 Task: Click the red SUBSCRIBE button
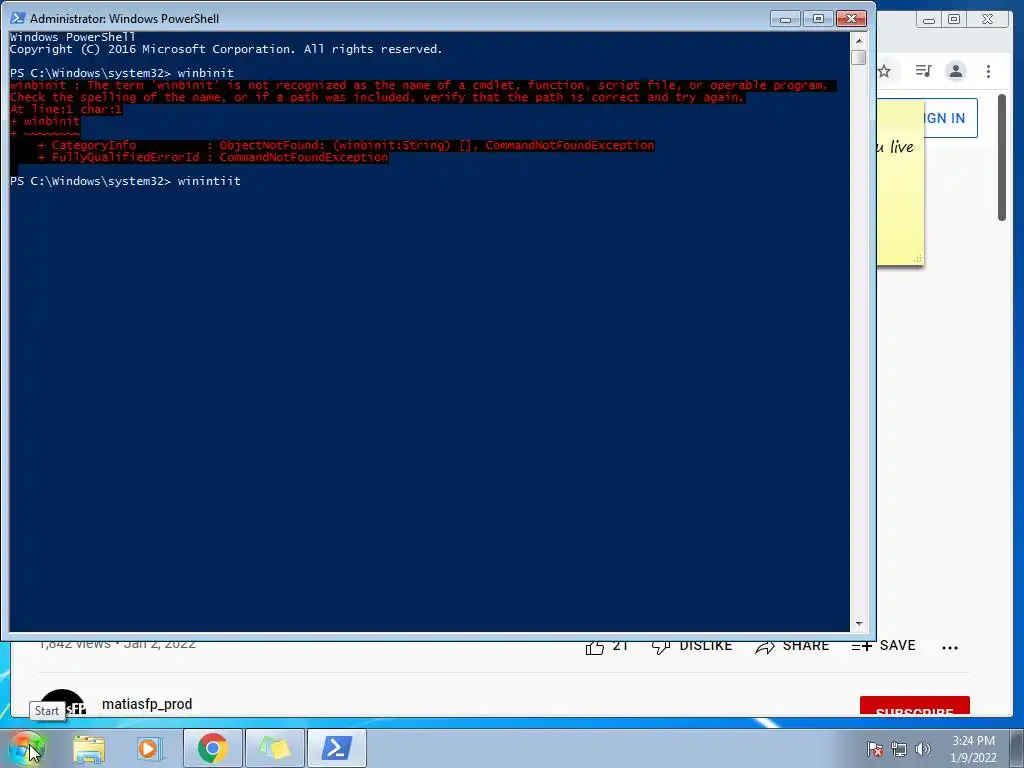(x=914, y=706)
